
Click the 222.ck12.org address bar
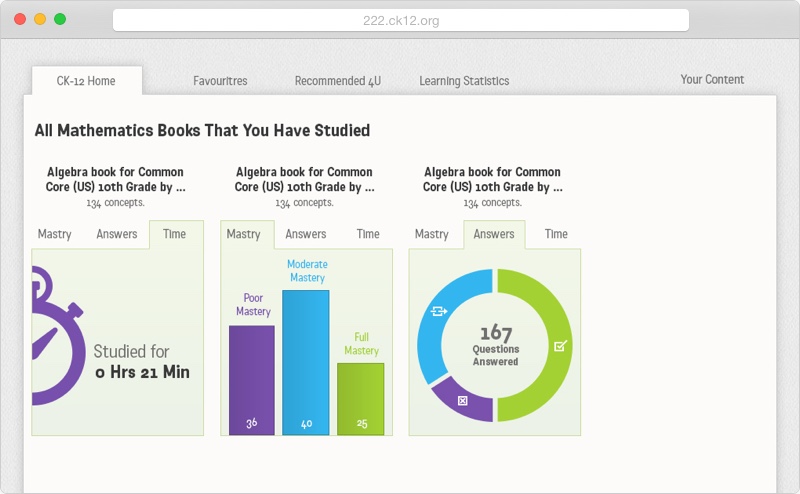[401, 20]
